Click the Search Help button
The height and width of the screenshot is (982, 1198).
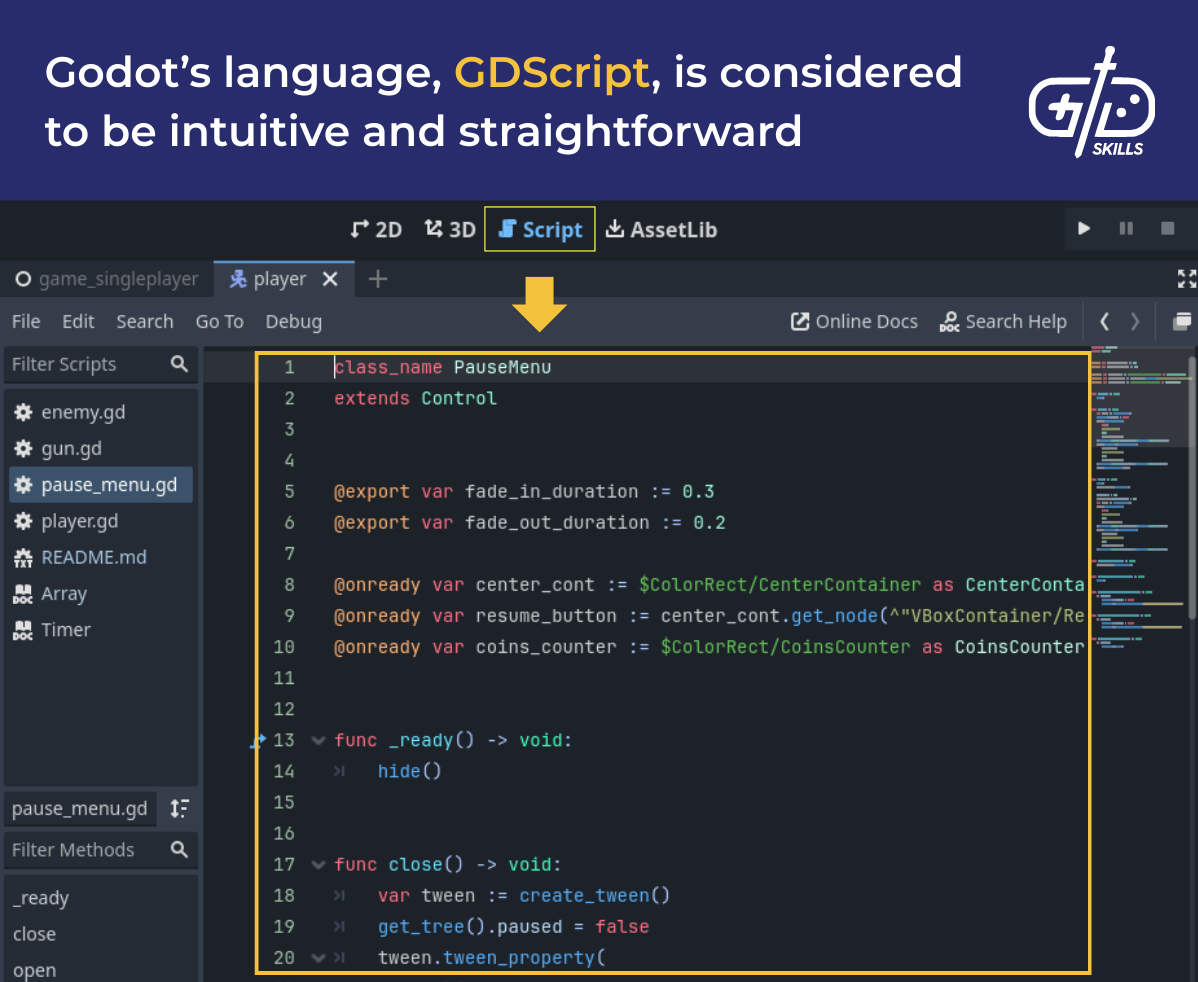pos(1003,321)
